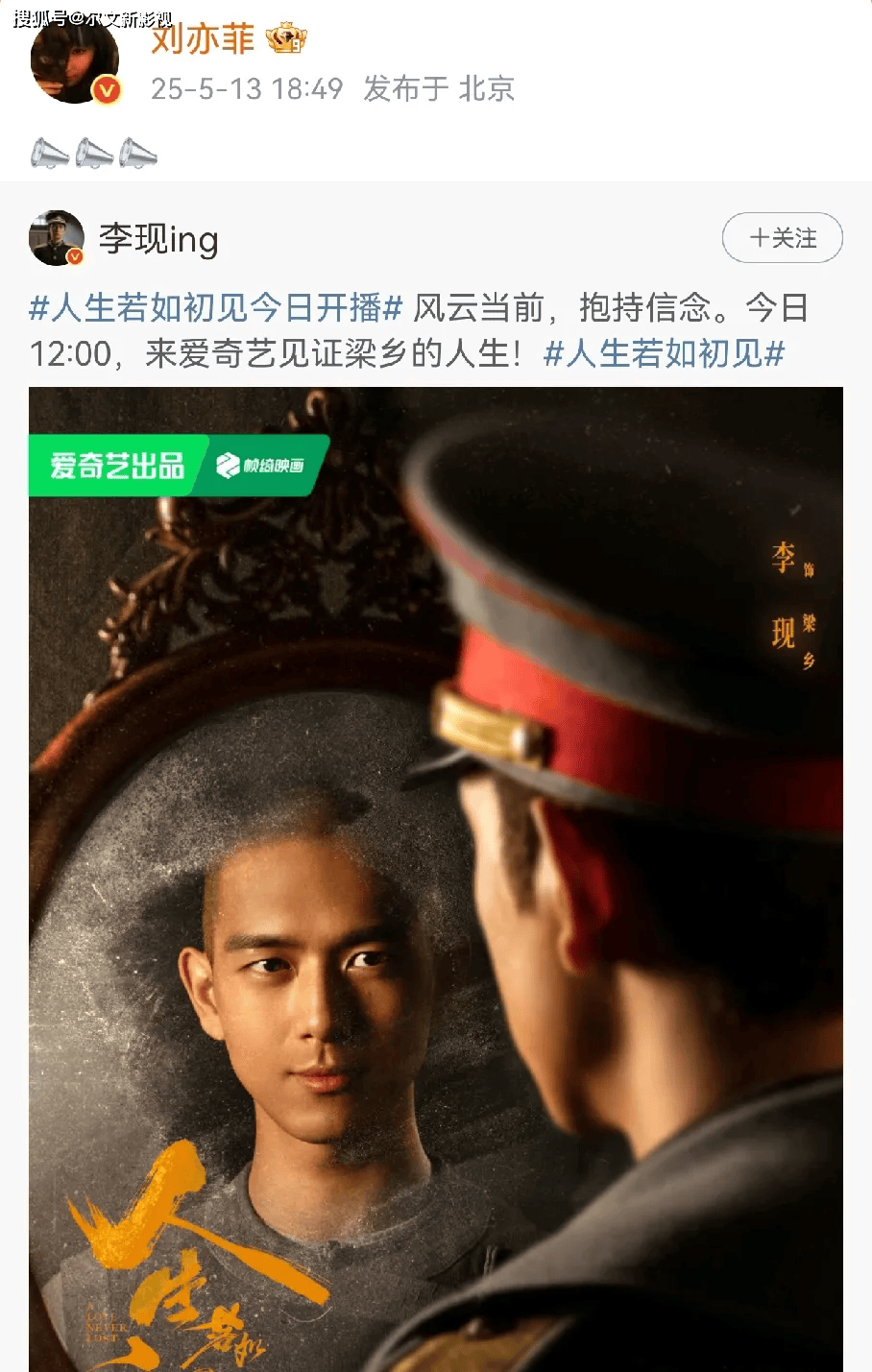Tap the orange verified V badge
Viewport: 872px width, 1372px height.
point(107,90)
